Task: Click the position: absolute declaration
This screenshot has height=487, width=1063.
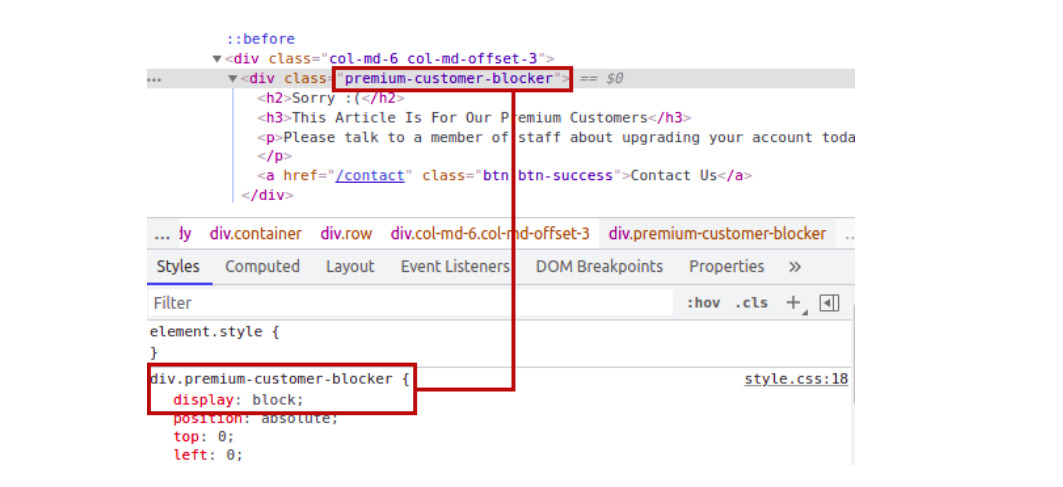Action: (x=256, y=418)
